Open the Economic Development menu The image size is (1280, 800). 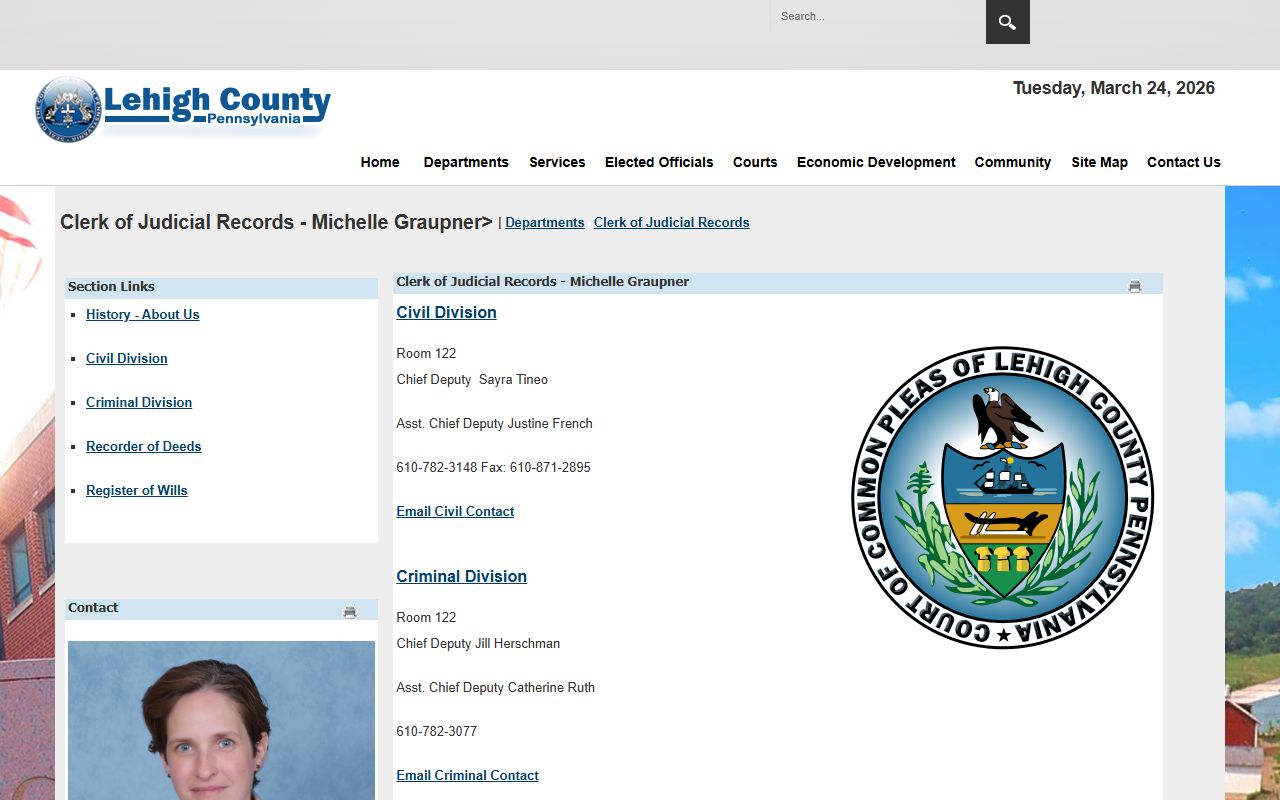coord(876,162)
